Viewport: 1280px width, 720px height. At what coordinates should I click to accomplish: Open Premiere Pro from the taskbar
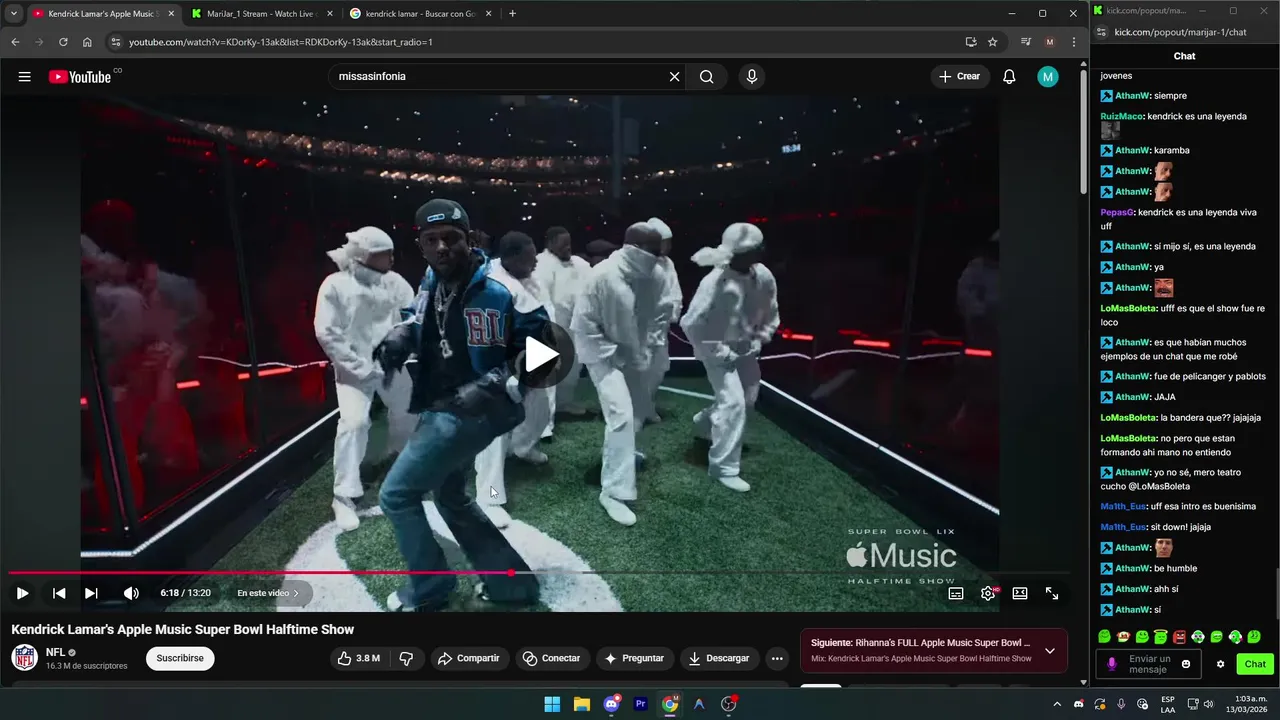(x=641, y=704)
